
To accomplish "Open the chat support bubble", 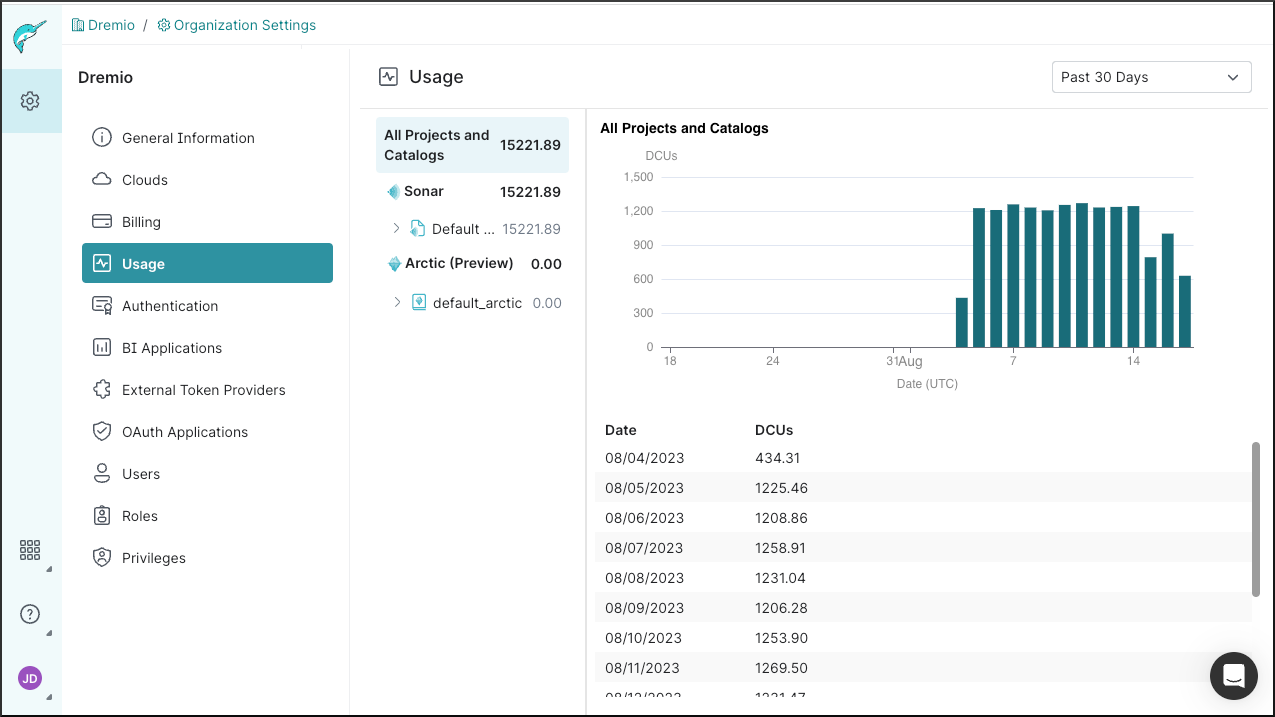I will point(1233,676).
